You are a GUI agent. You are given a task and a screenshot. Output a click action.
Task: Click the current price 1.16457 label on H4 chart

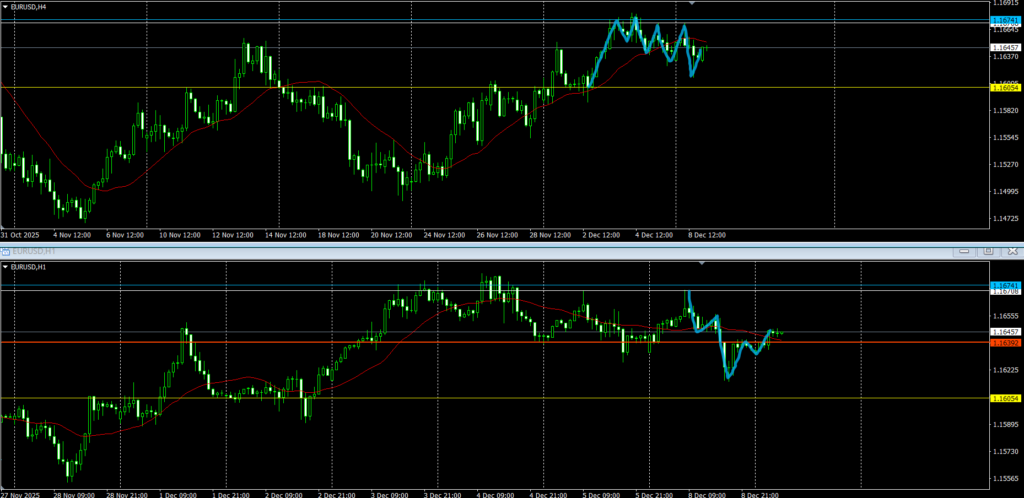coord(1005,47)
